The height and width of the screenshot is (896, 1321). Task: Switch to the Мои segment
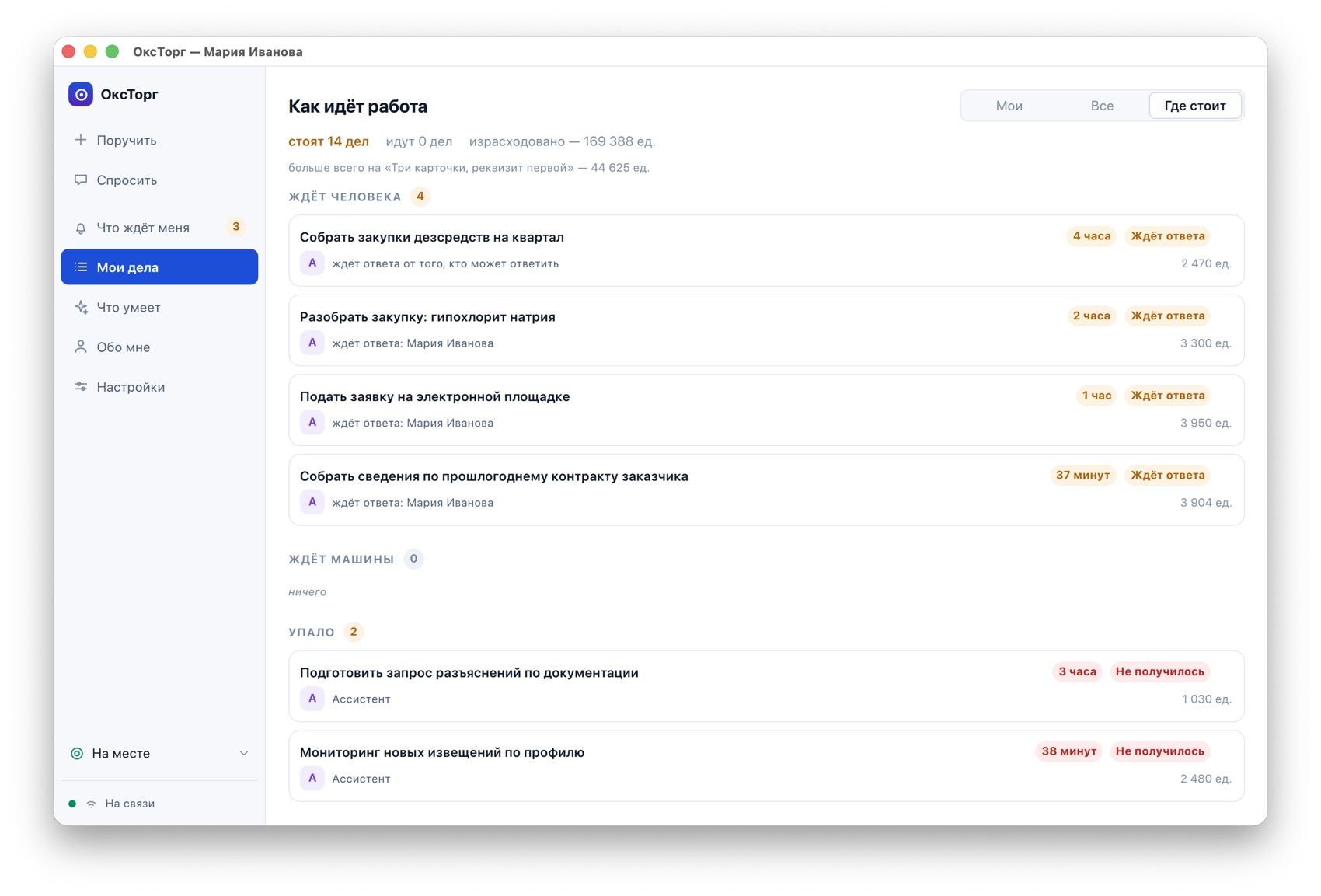[1009, 106]
